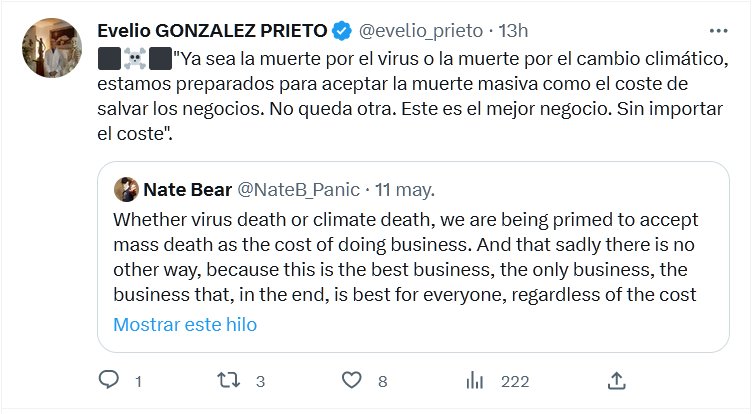This screenshot has height=414, width=754.
Task: Click the Mostrar este hilo link
Action: coord(185,324)
